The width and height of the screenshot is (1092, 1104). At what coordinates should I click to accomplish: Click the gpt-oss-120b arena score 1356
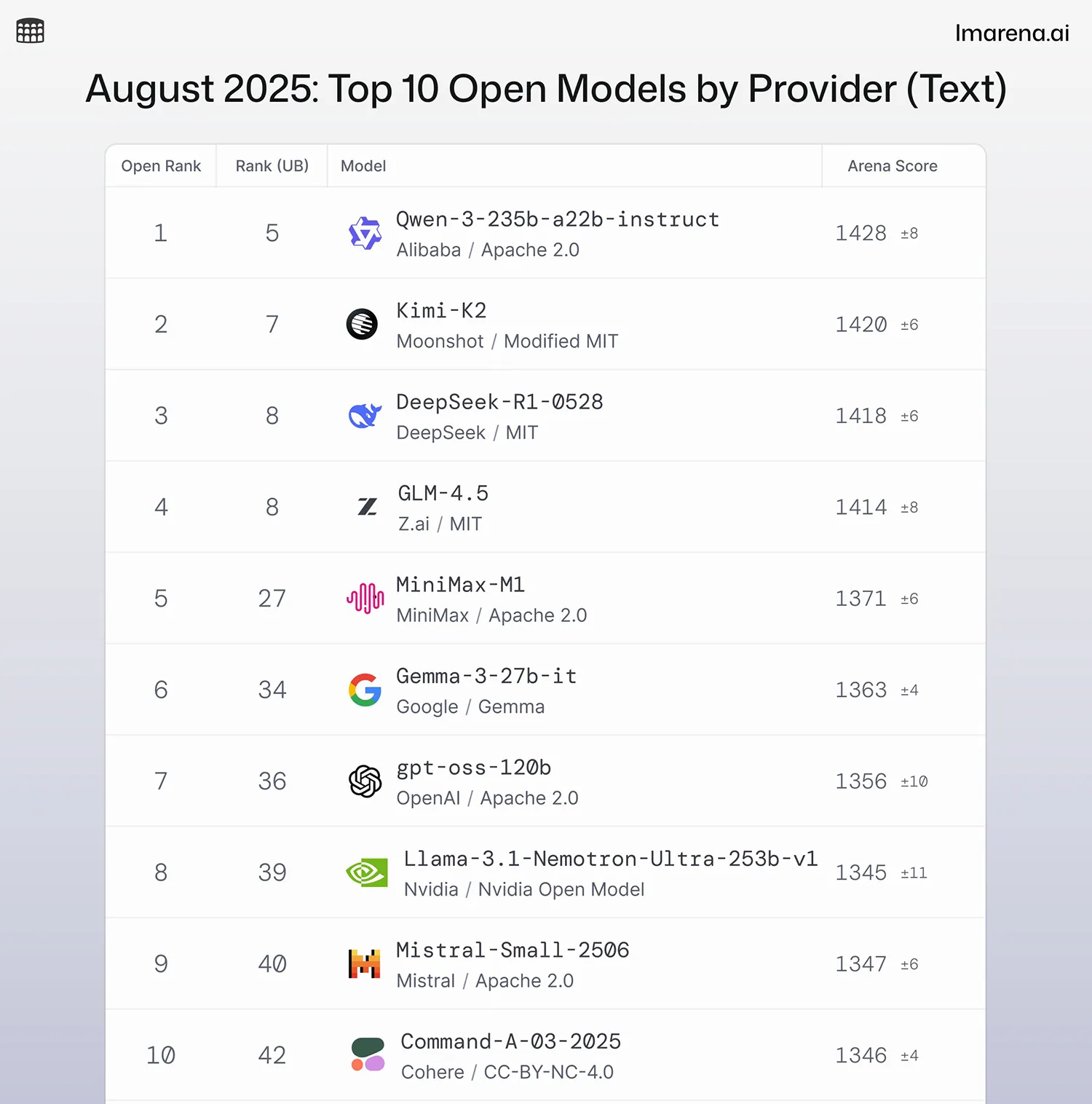(x=860, y=781)
